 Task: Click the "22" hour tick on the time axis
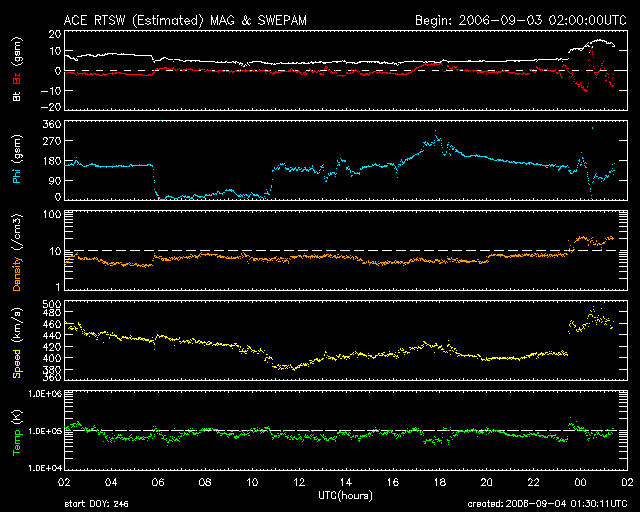[x=533, y=482]
